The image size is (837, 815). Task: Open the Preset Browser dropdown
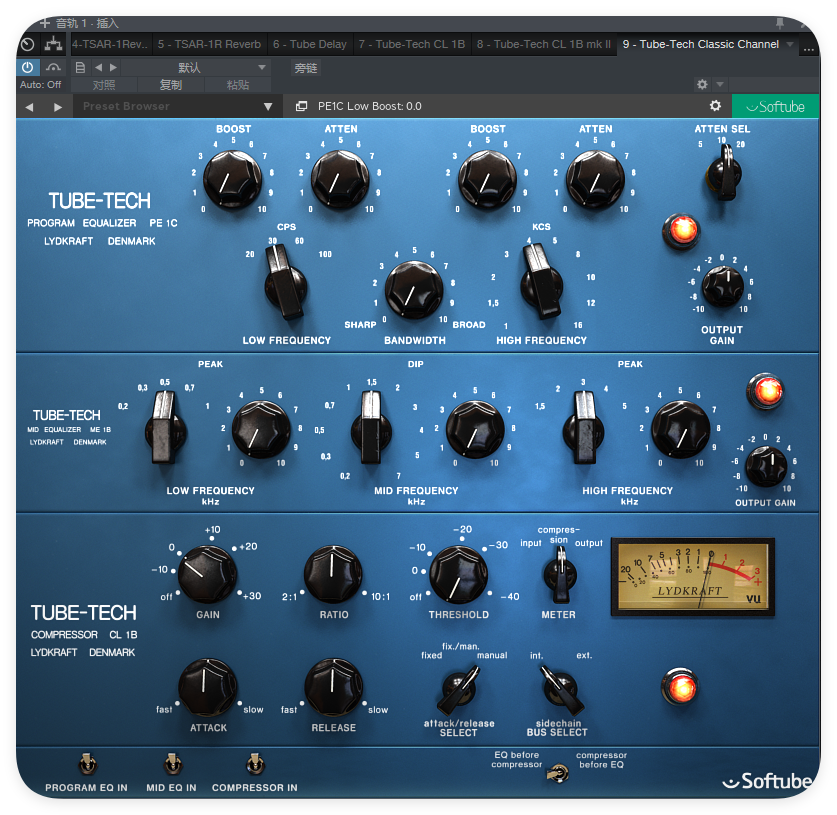tap(177, 106)
